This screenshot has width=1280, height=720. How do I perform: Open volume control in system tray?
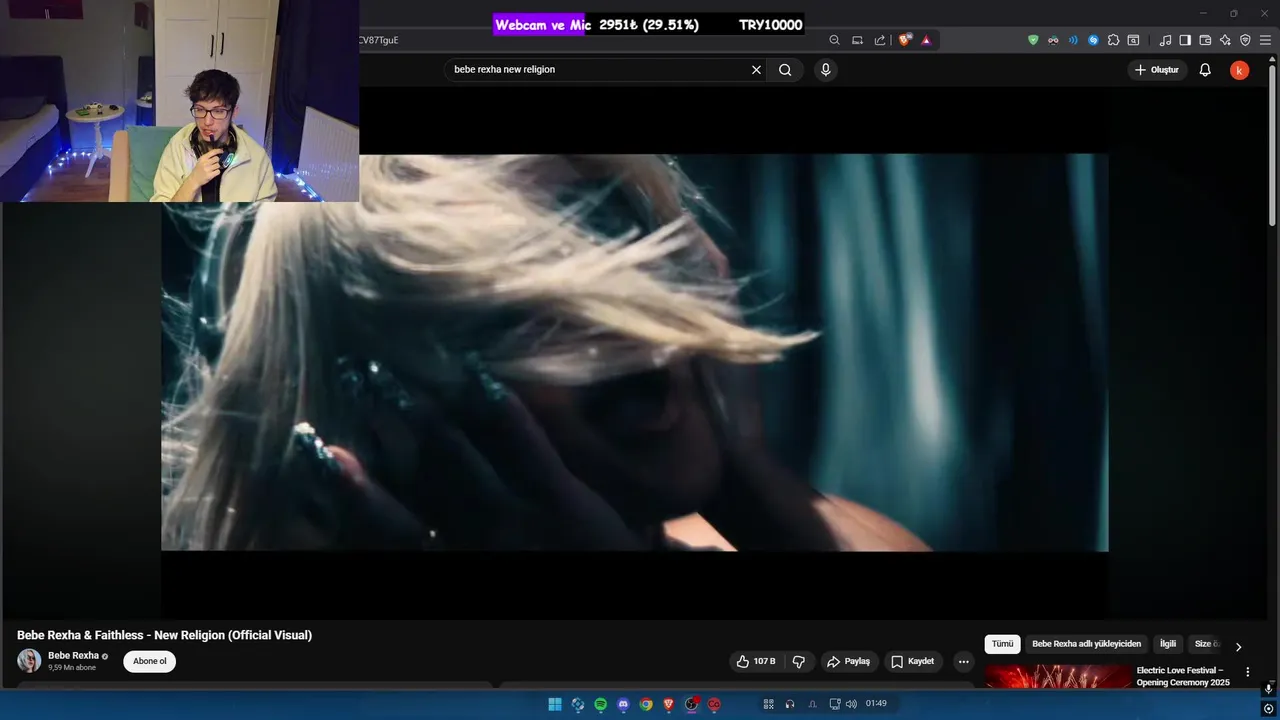click(x=851, y=704)
